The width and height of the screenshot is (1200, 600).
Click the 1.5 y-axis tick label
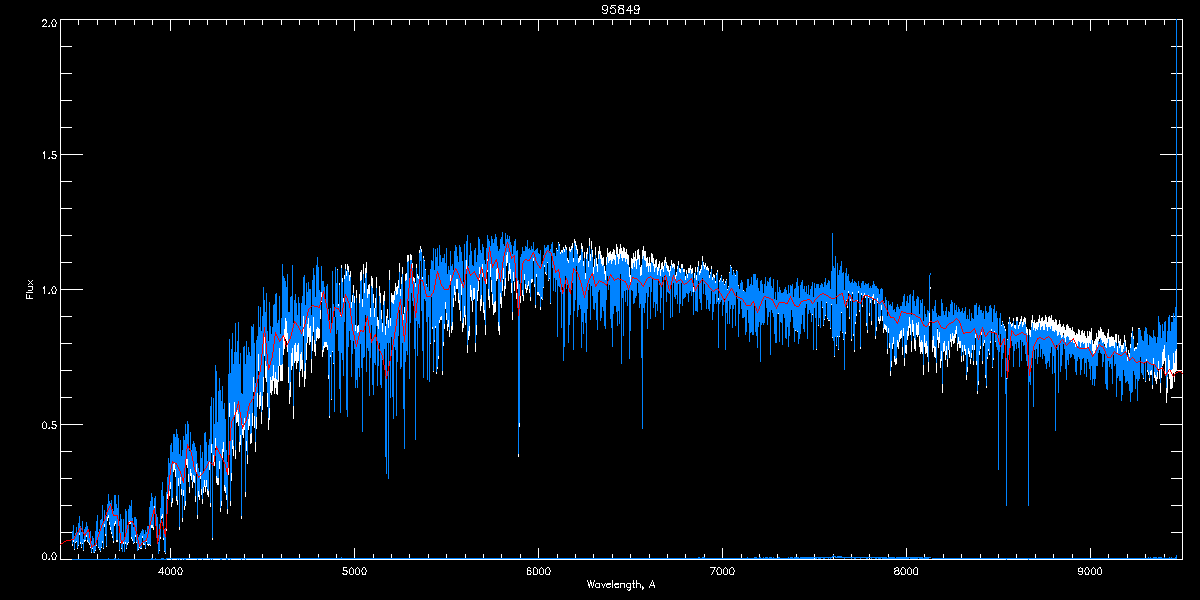tap(48, 155)
